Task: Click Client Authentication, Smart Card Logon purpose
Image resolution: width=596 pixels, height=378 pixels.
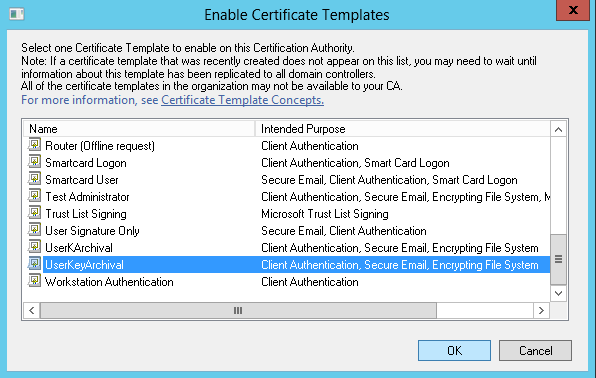Action: tap(355, 163)
